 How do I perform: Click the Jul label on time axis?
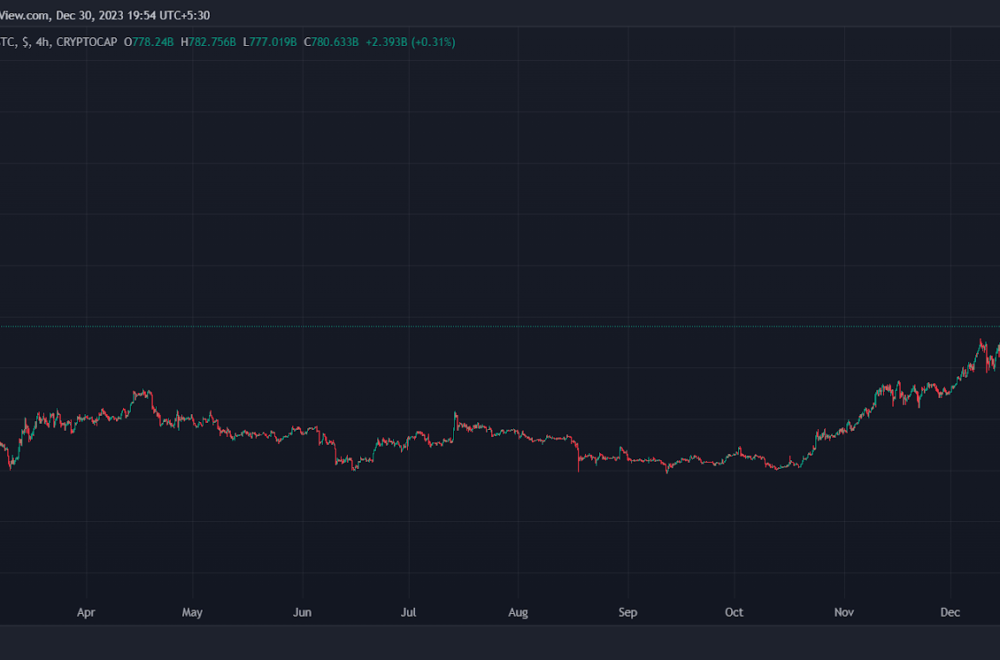tap(408, 612)
